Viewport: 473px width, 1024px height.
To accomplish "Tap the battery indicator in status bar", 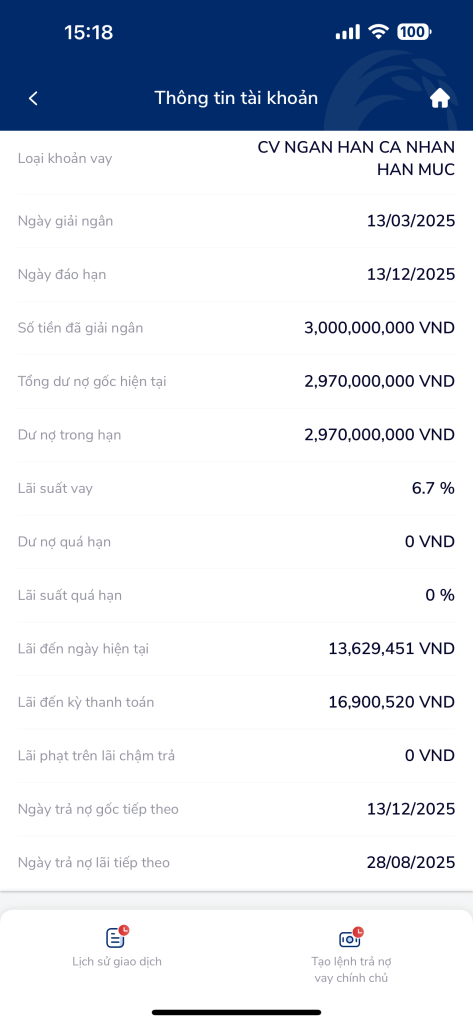I will point(414,31).
